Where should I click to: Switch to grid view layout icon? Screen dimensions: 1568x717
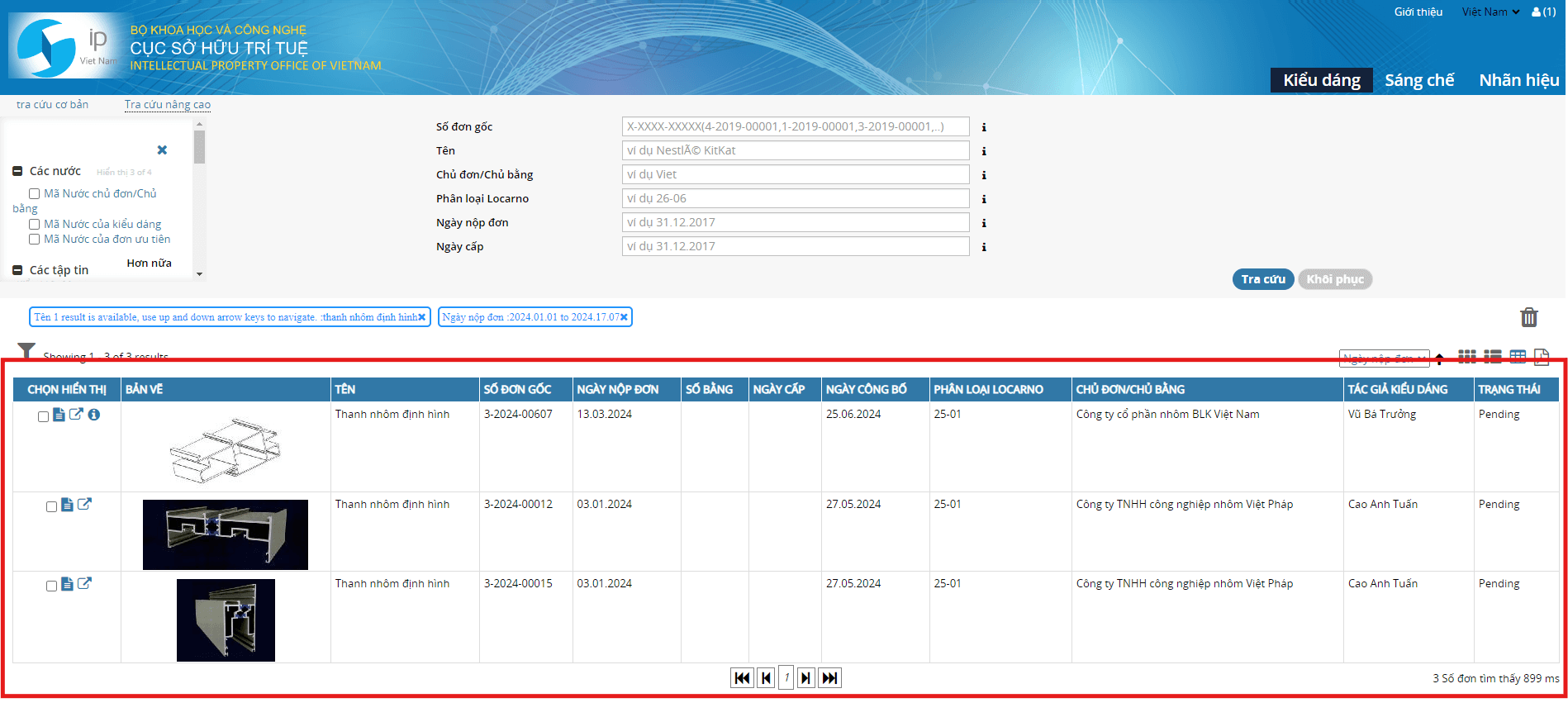[x=1466, y=357]
